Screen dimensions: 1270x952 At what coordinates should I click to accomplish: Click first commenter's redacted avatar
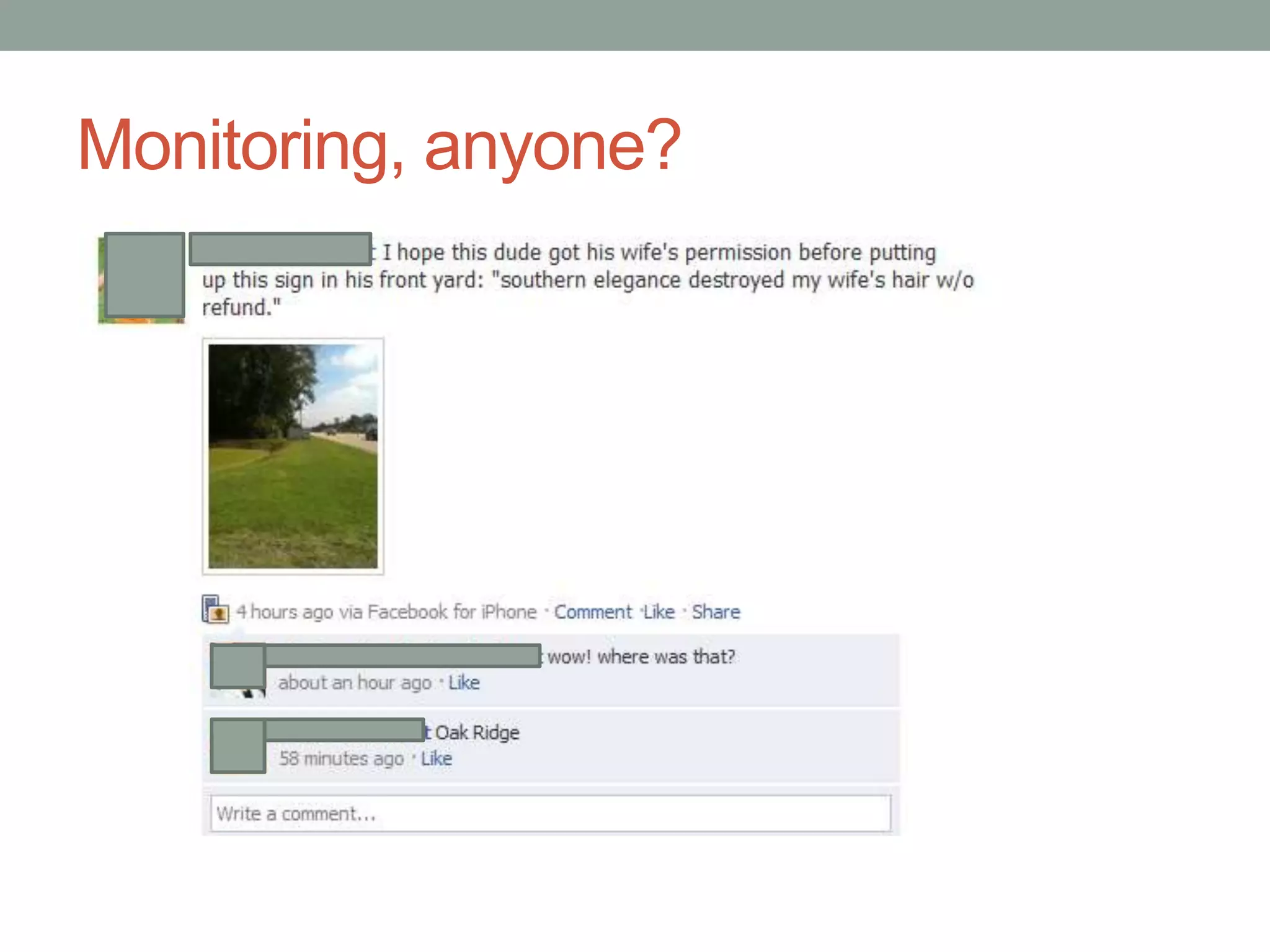(x=238, y=666)
